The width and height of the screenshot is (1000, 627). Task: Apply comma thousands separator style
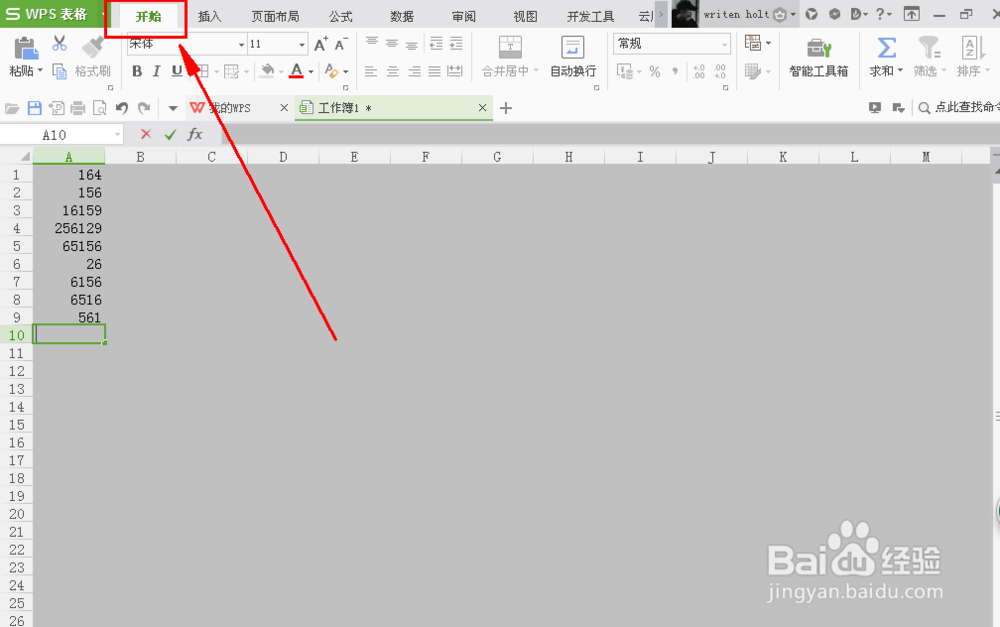click(x=675, y=71)
